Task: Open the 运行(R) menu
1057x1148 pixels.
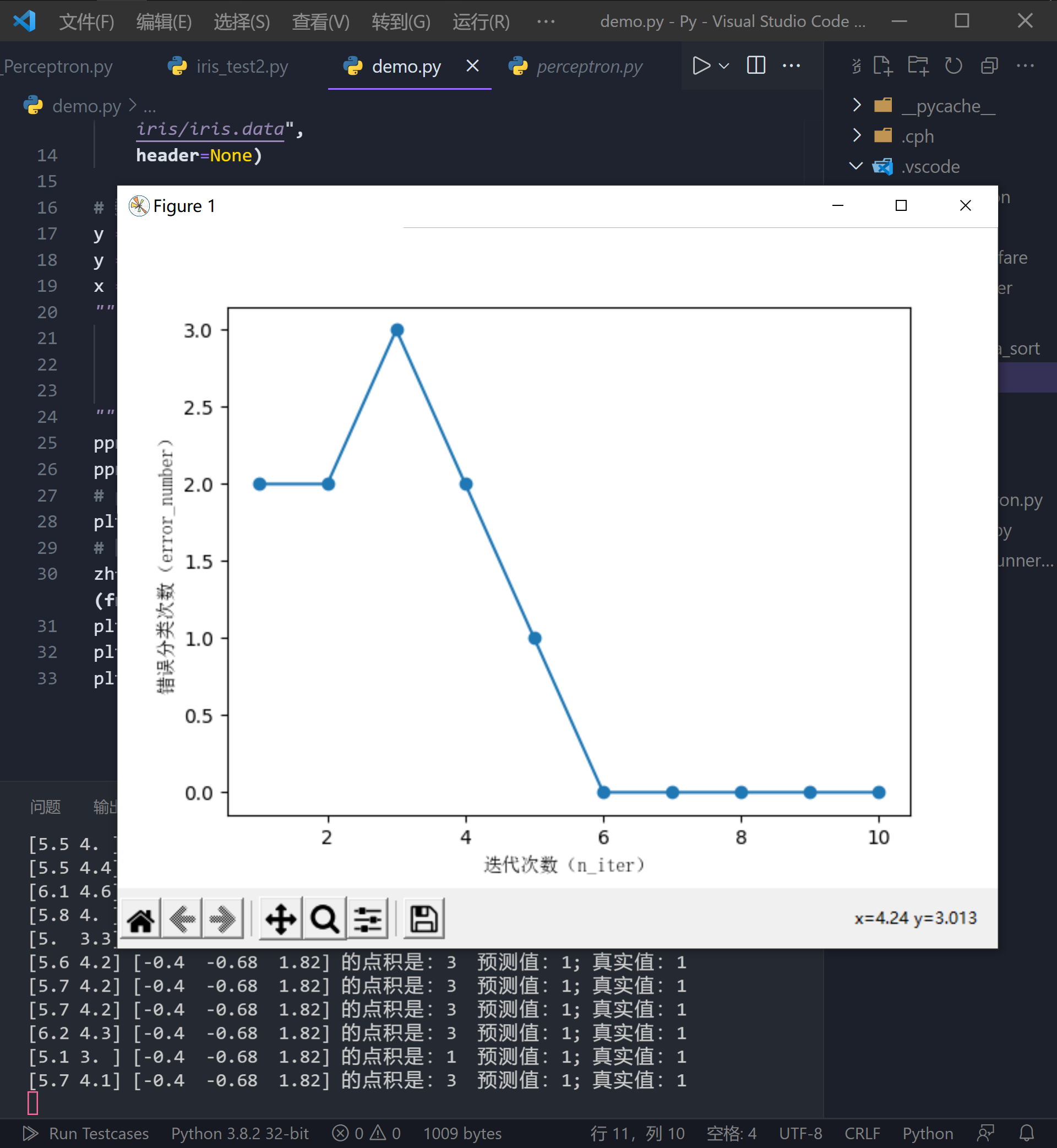Action: point(481,21)
